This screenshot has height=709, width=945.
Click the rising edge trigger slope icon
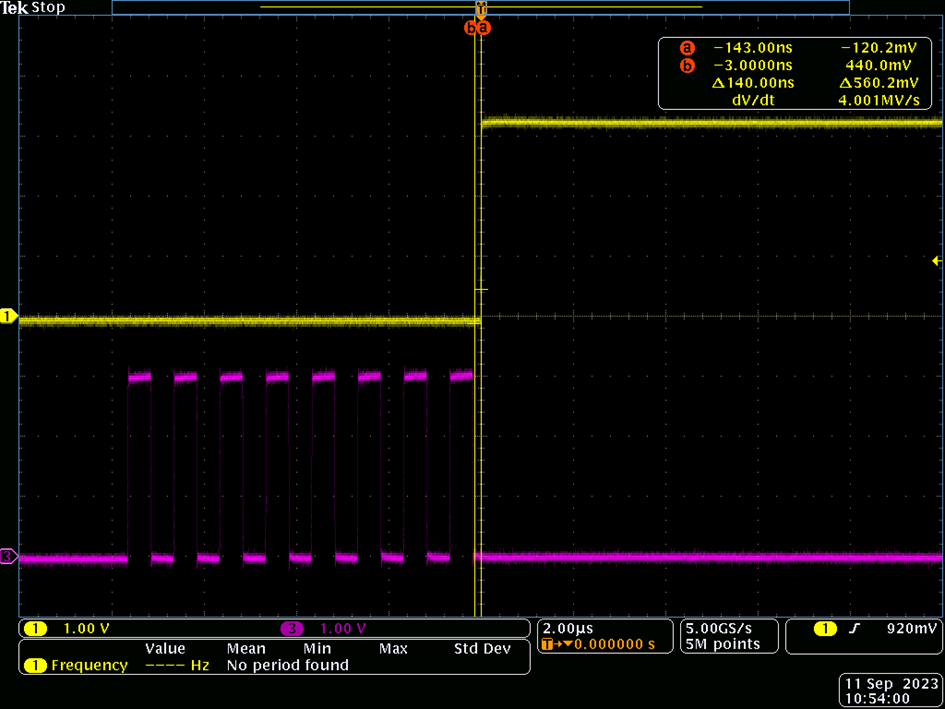852,629
